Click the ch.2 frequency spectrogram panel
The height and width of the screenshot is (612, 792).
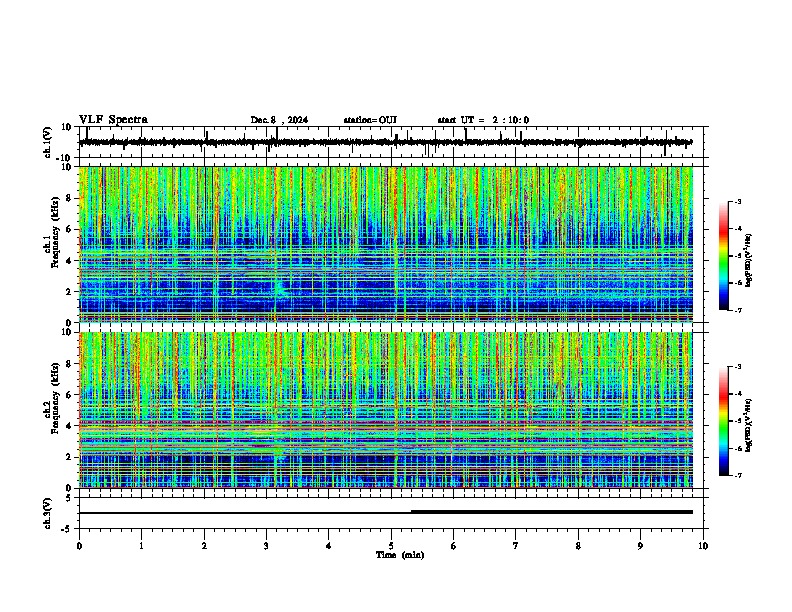coord(385,410)
